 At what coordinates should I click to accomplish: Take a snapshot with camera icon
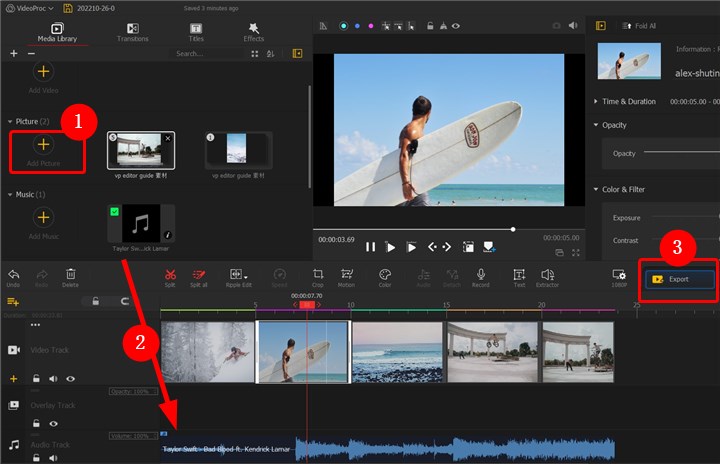coord(557,25)
